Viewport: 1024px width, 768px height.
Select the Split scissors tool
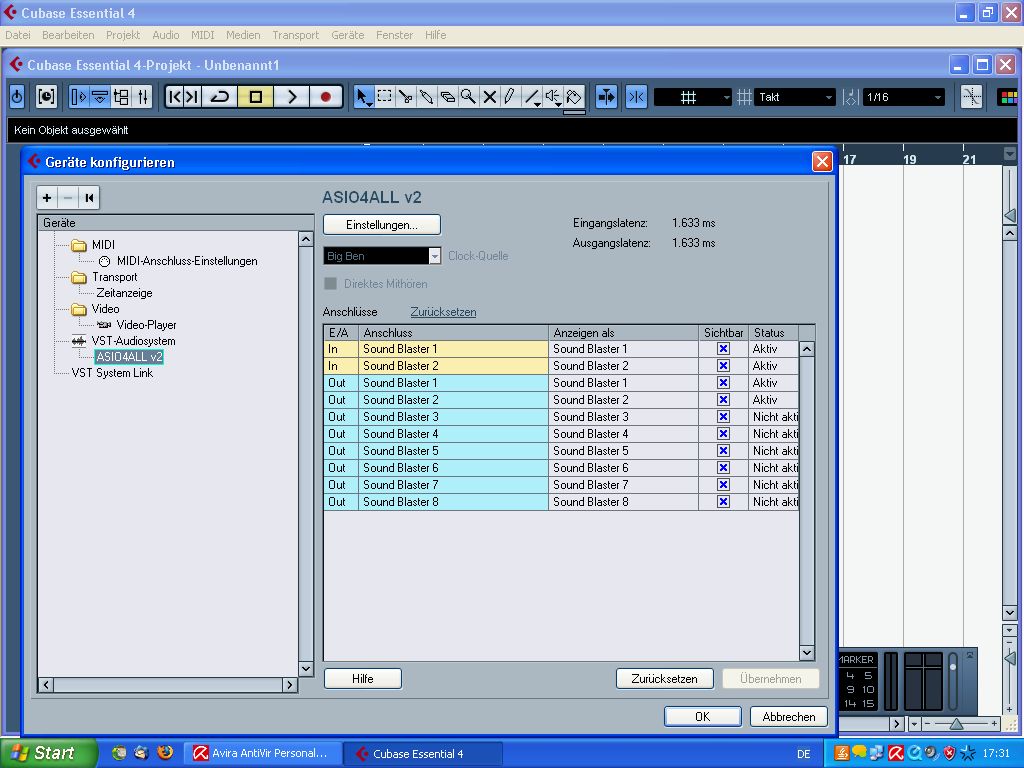pyautogui.click(x=406, y=97)
